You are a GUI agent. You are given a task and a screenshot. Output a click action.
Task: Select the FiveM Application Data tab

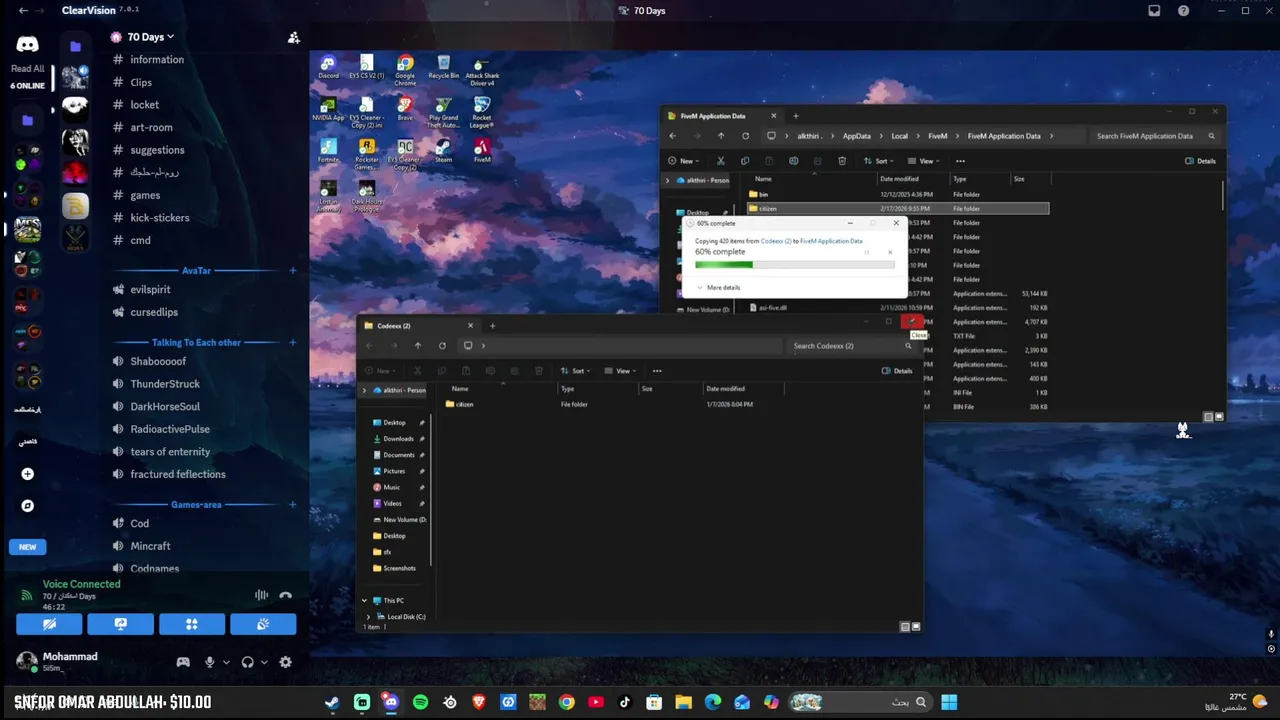[722, 116]
